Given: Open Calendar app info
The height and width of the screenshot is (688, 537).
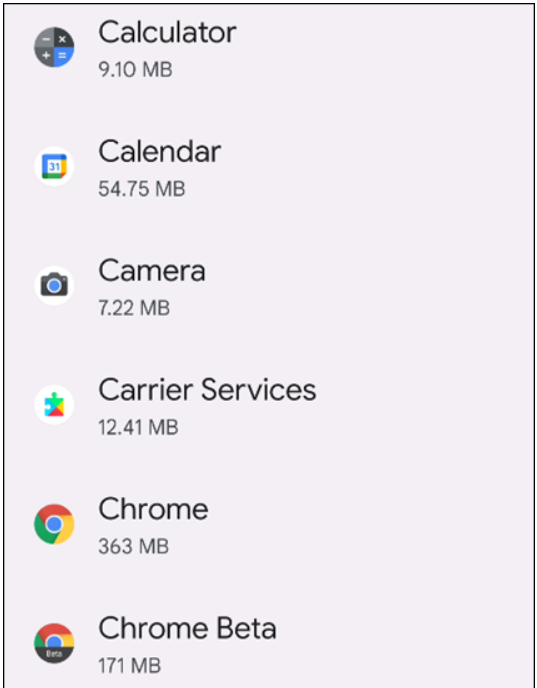Looking at the screenshot, I should 268,167.
